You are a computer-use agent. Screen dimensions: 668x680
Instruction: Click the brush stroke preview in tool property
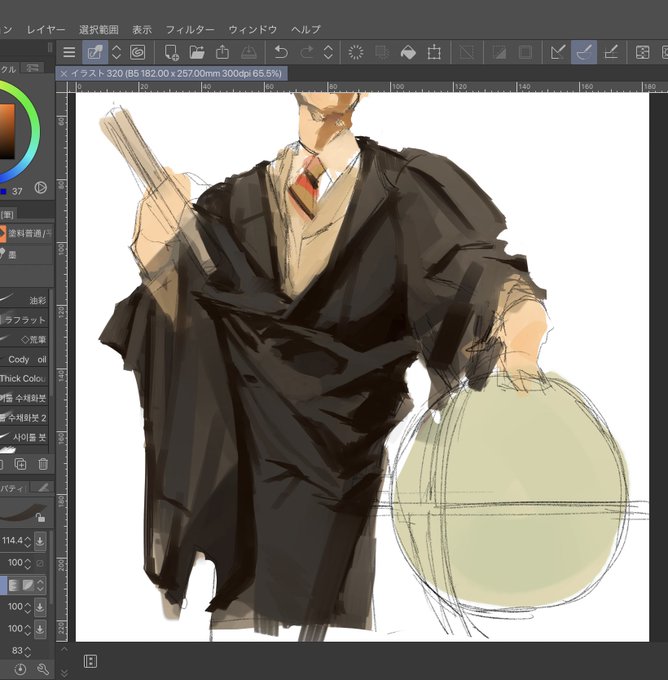[23, 512]
